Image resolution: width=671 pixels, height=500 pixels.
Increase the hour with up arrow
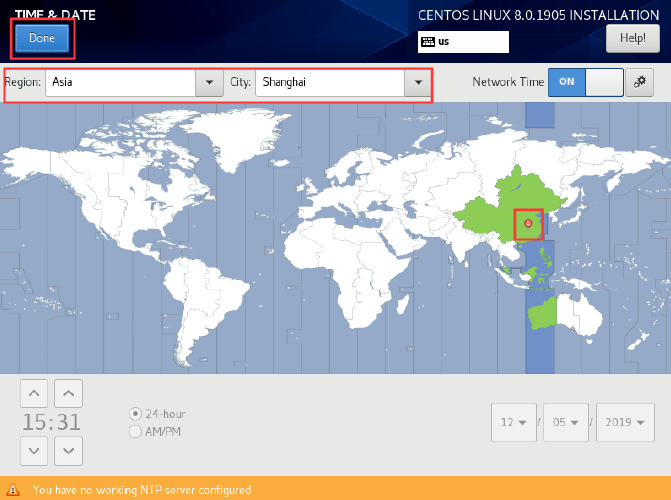(34, 393)
